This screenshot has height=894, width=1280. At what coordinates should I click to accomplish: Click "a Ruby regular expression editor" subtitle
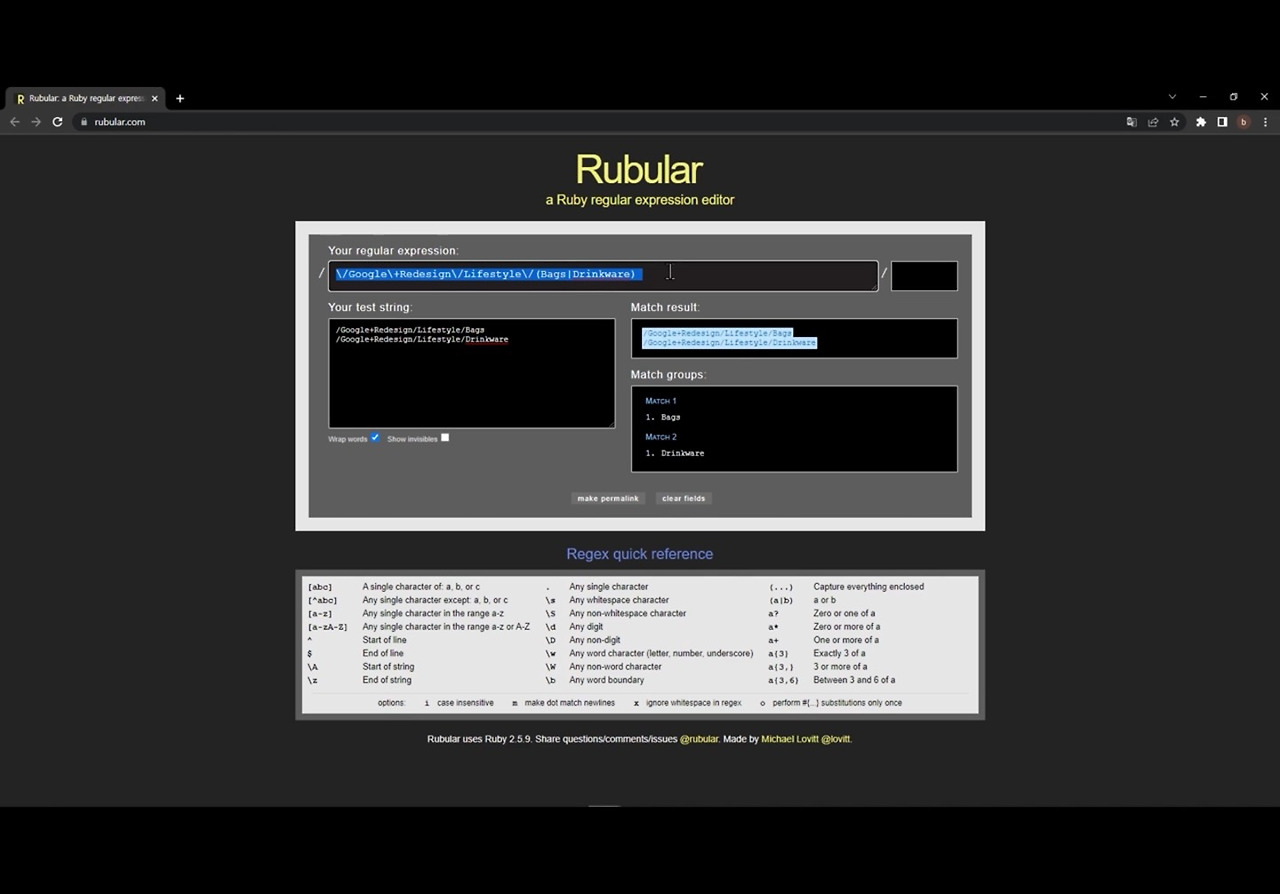coord(640,200)
